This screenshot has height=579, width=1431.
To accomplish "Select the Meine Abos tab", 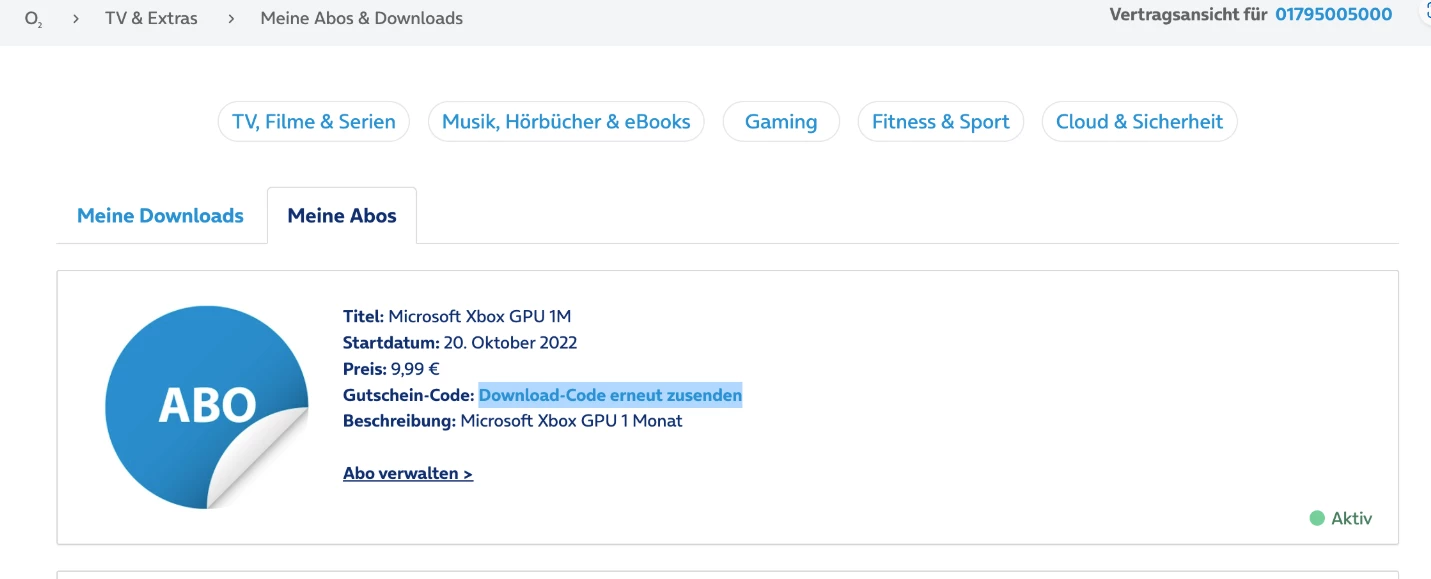I will [342, 216].
